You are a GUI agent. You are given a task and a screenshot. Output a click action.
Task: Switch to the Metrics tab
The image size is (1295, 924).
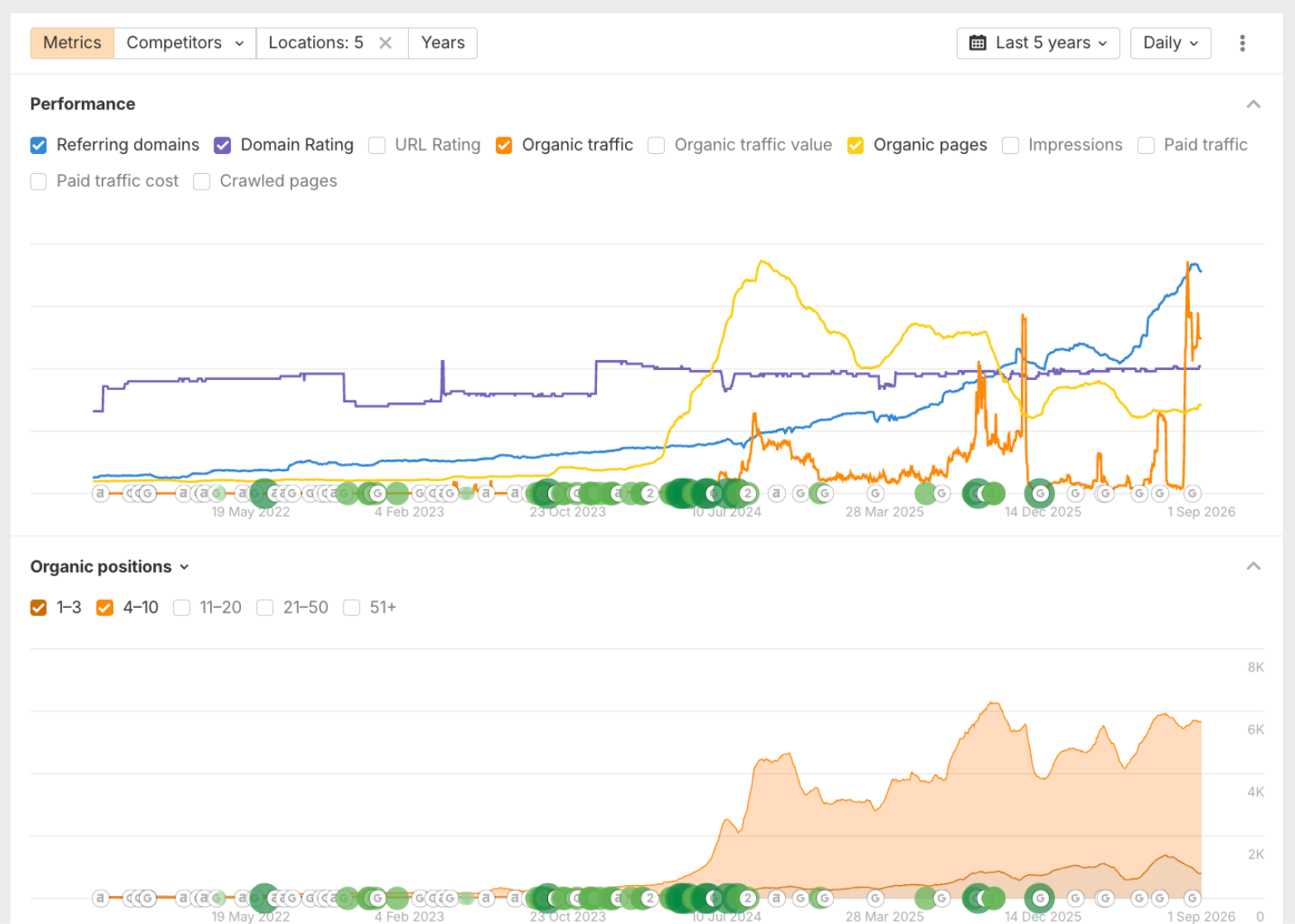point(72,43)
